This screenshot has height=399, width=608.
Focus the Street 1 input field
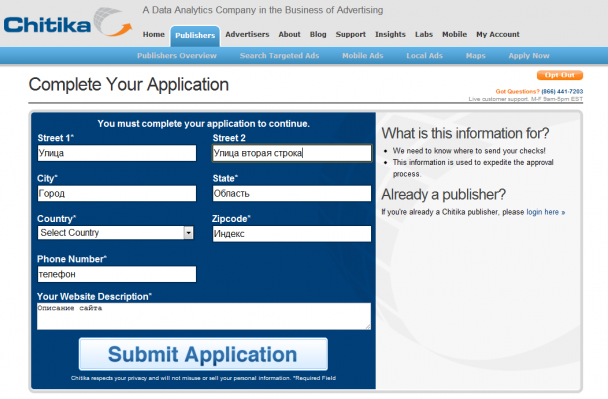[x=117, y=153]
